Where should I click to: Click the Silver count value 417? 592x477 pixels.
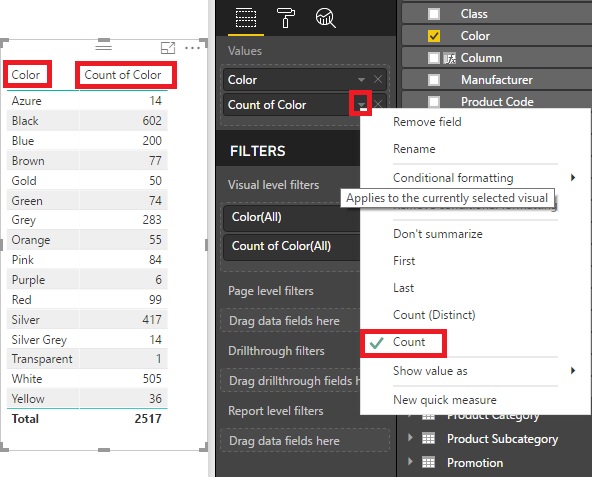click(152, 320)
